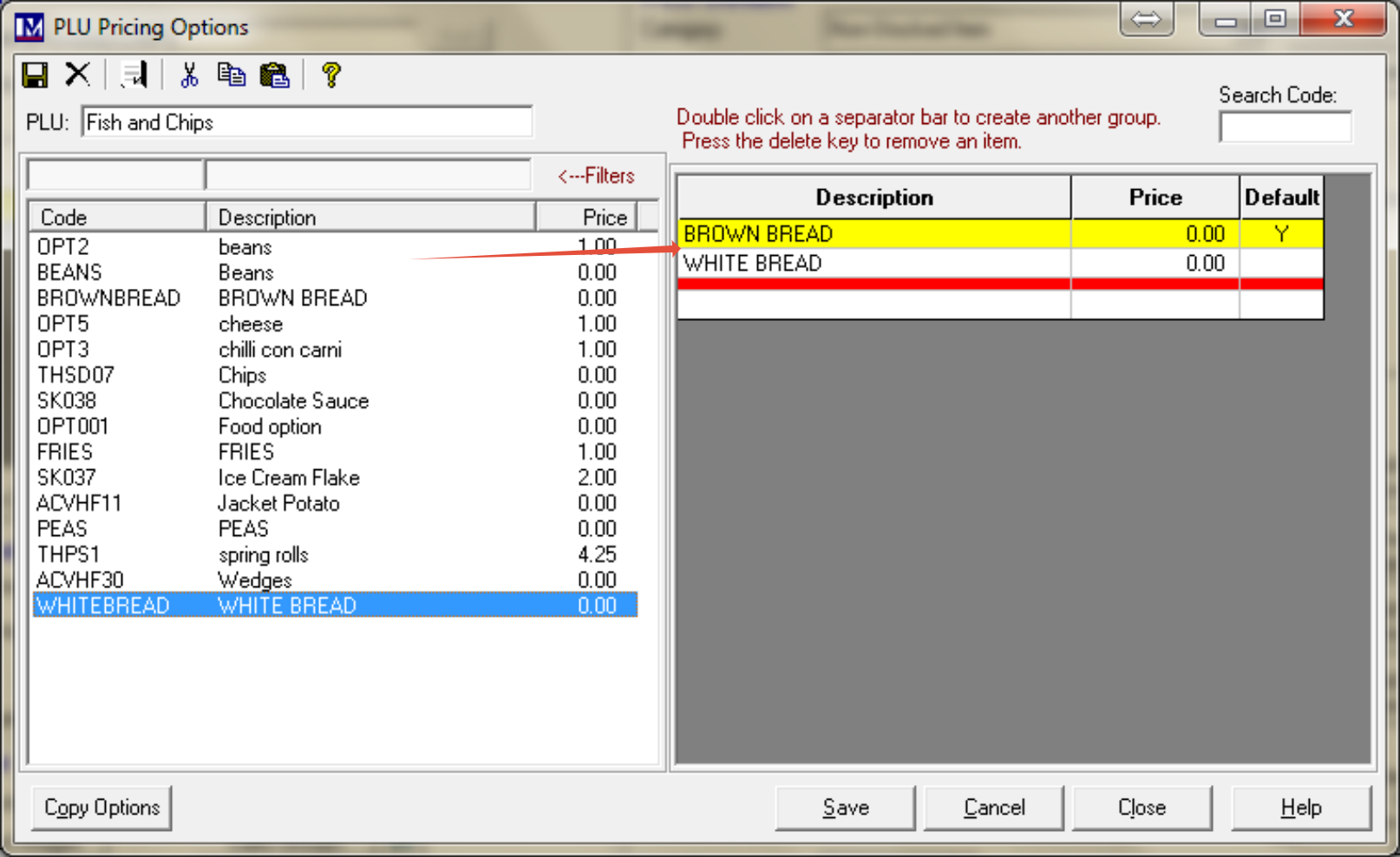Select the OPT3 chilli con carni row

coord(335,350)
